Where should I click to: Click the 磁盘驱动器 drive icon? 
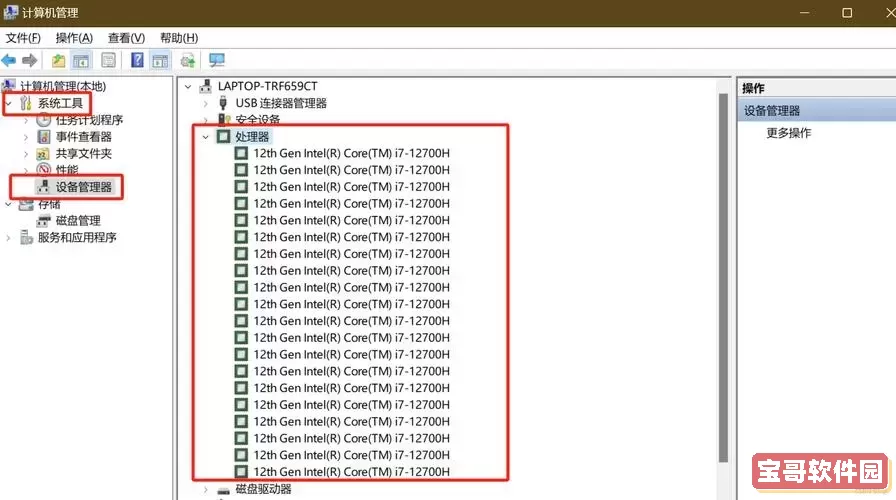point(223,490)
